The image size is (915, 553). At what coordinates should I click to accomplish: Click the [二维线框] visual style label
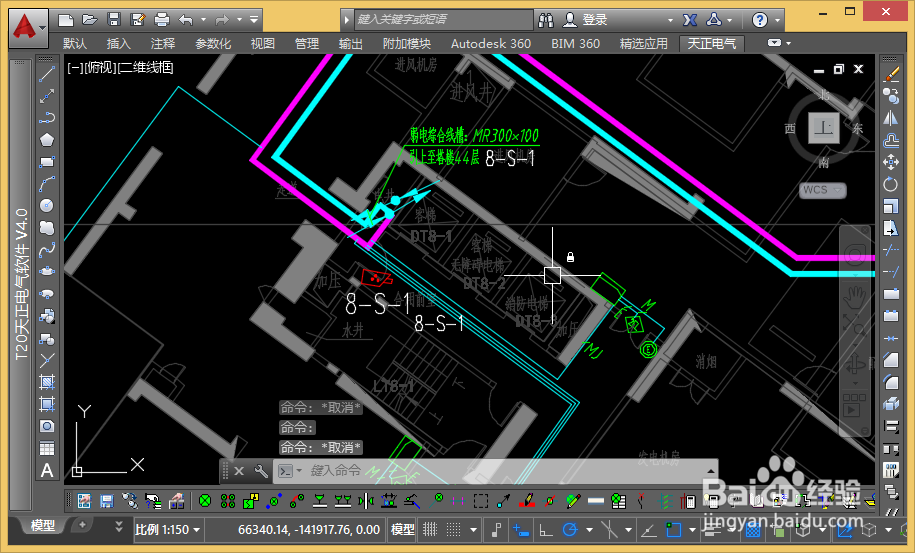point(146,68)
